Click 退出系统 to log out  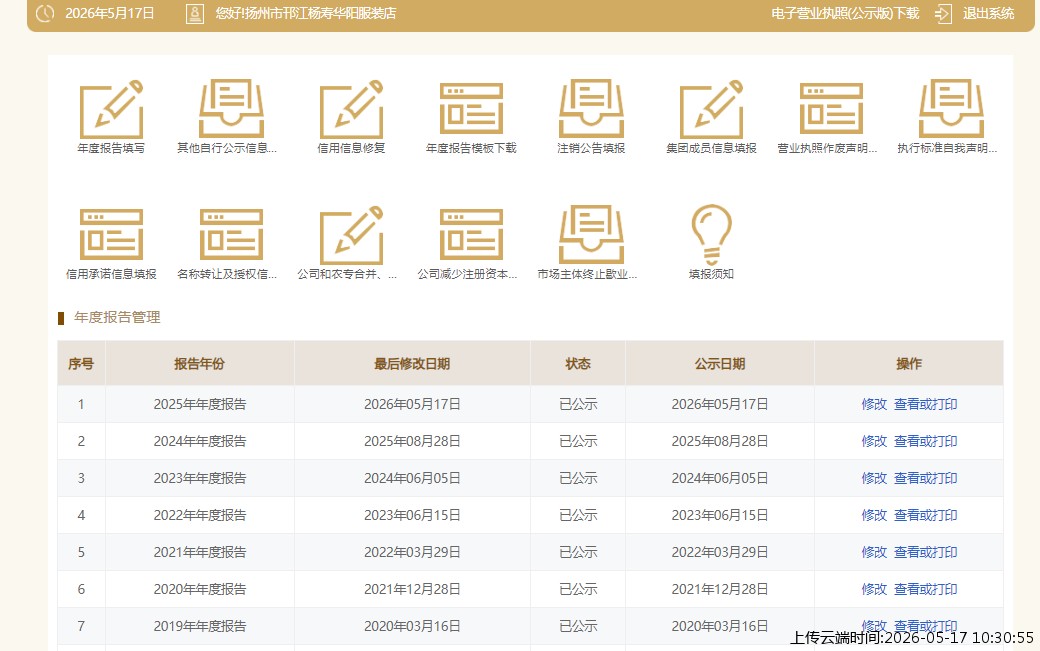pos(988,13)
